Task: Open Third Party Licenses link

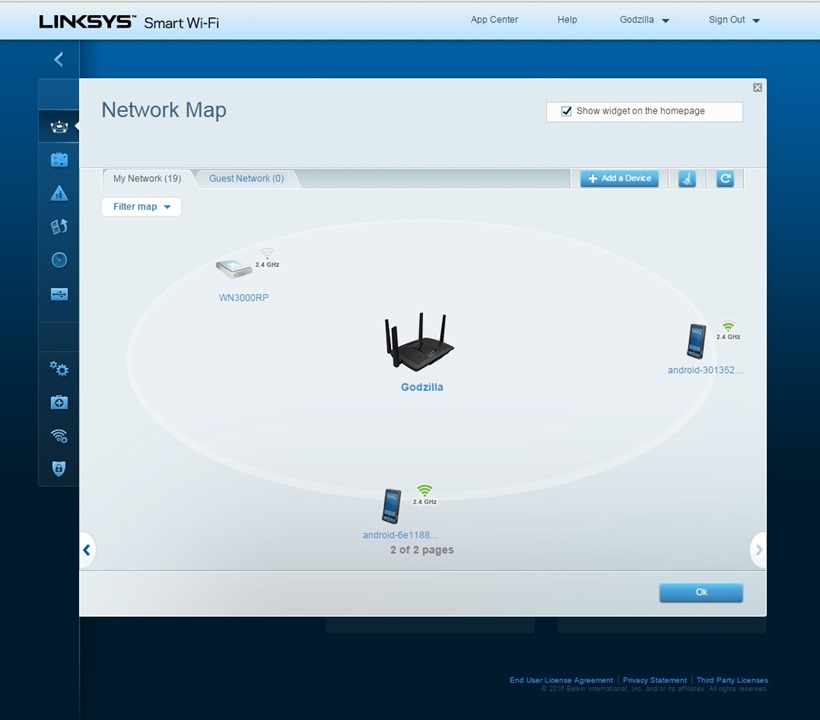Action: click(x=732, y=680)
